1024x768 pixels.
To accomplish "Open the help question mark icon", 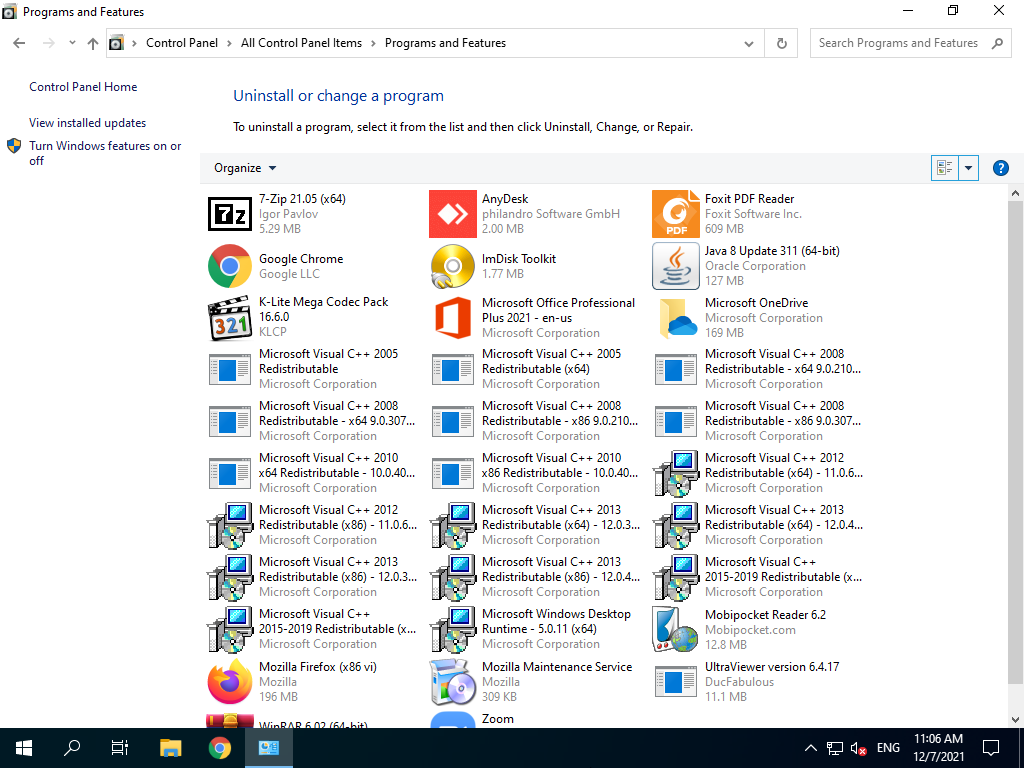I will point(1000,168).
